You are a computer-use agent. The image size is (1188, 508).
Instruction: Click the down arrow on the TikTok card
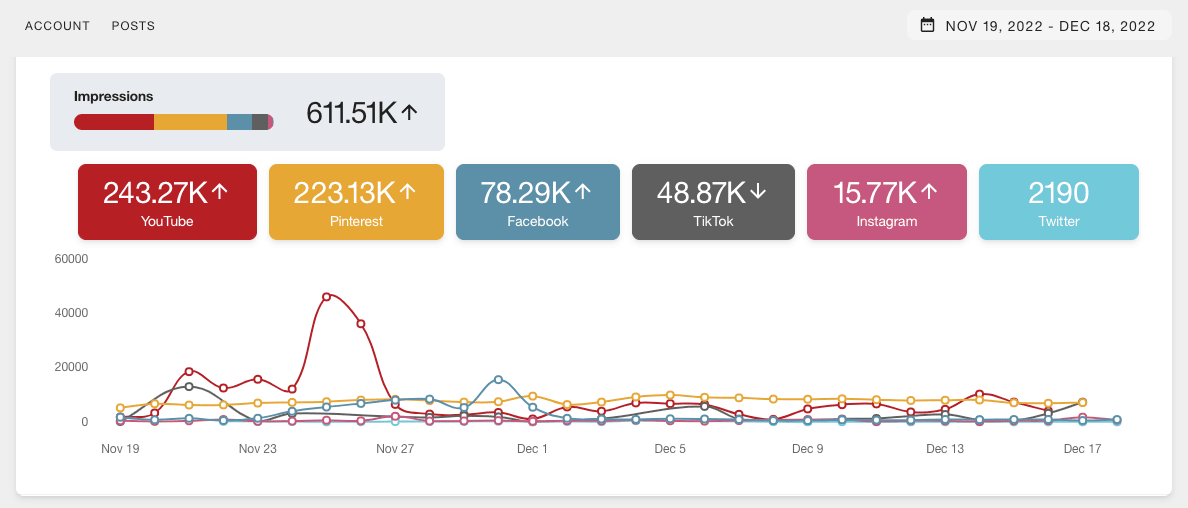(758, 192)
